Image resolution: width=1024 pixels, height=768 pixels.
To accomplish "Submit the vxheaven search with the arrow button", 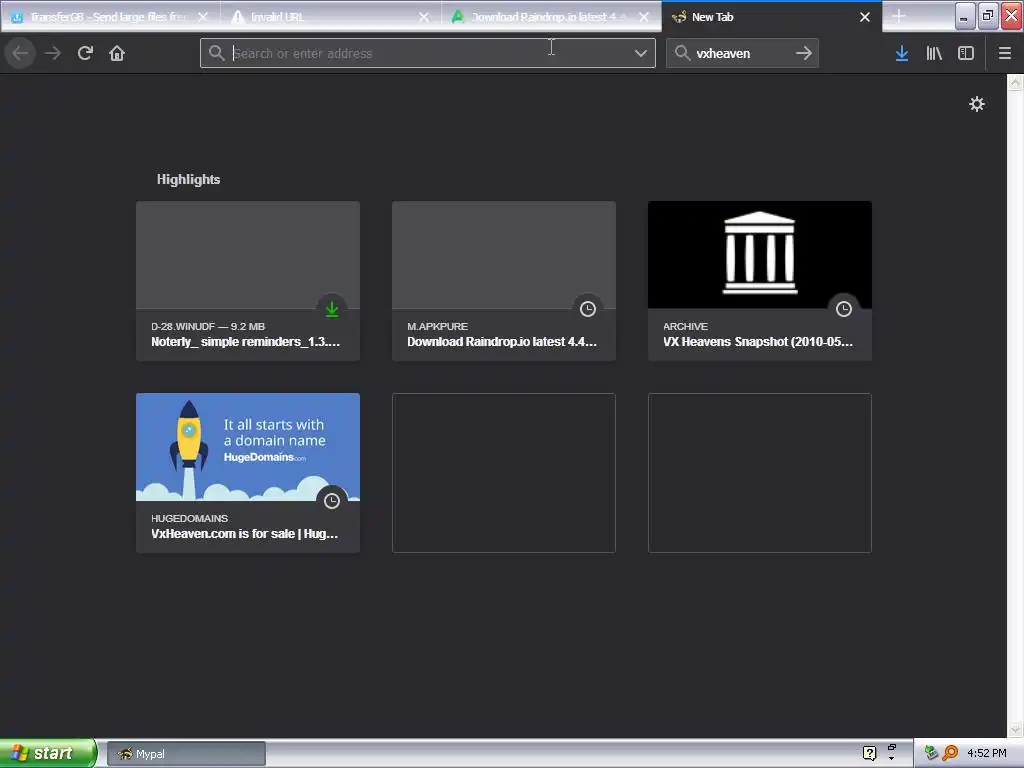I will 804,53.
